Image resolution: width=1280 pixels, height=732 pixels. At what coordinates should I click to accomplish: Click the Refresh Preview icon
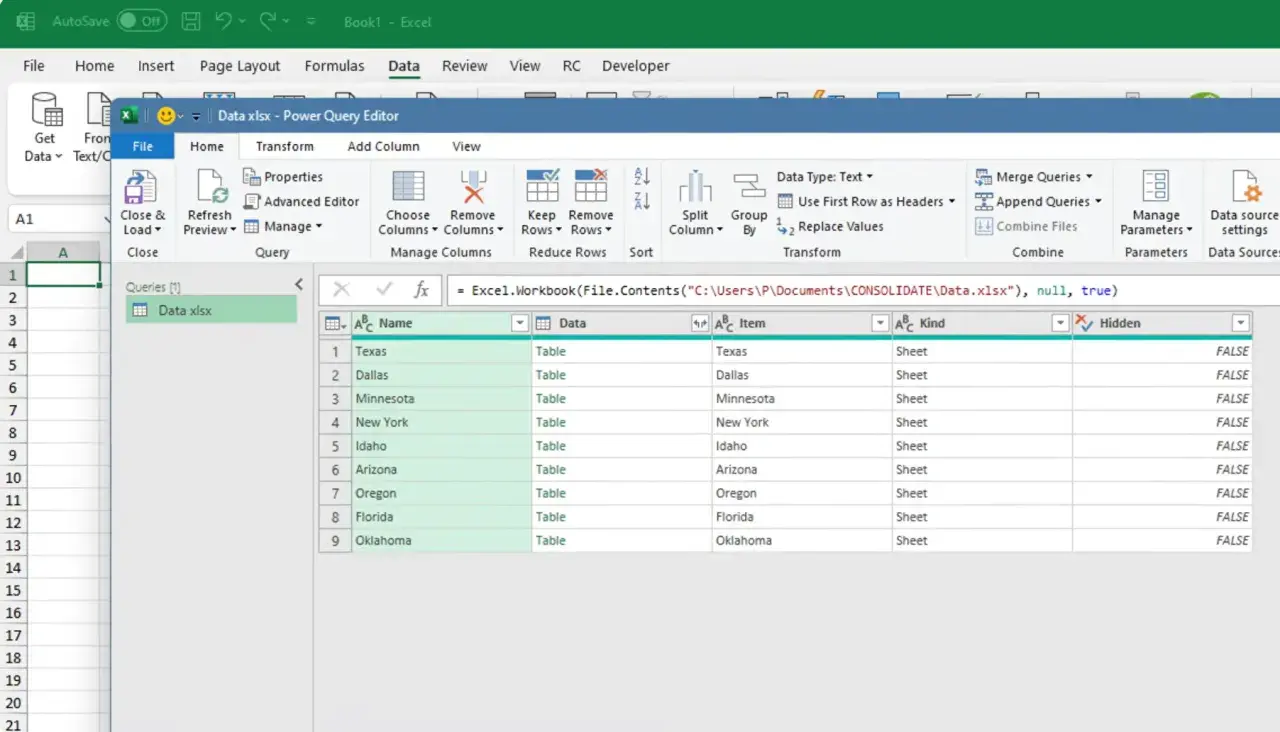[x=211, y=187]
